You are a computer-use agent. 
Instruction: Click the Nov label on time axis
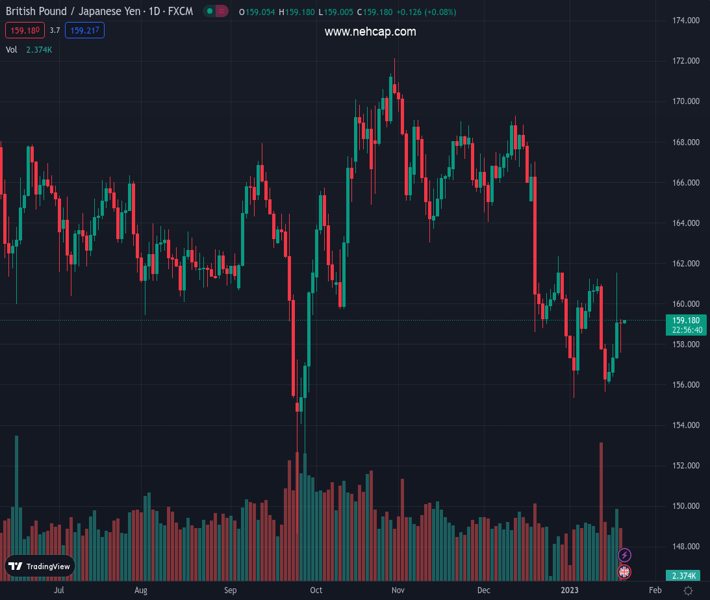click(397, 591)
